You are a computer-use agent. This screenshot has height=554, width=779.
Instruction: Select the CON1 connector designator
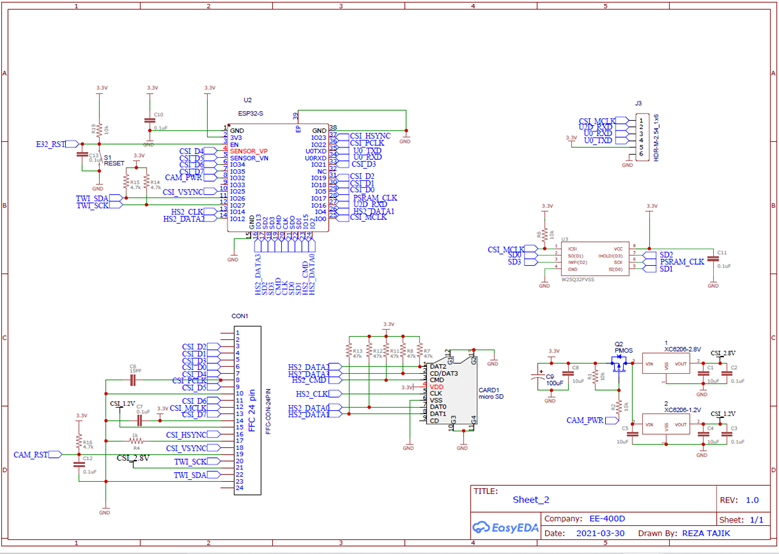coord(240,316)
